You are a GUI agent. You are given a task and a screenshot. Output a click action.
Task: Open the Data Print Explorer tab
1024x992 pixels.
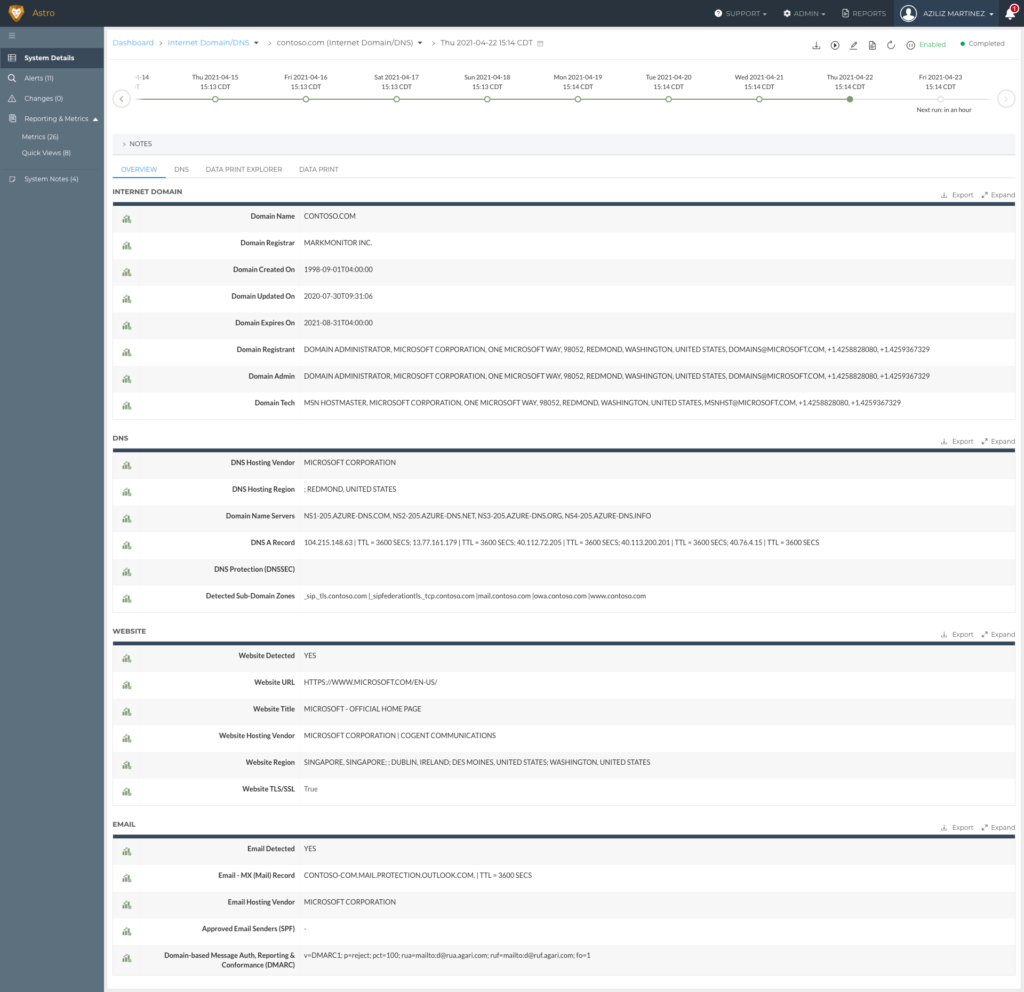point(244,169)
